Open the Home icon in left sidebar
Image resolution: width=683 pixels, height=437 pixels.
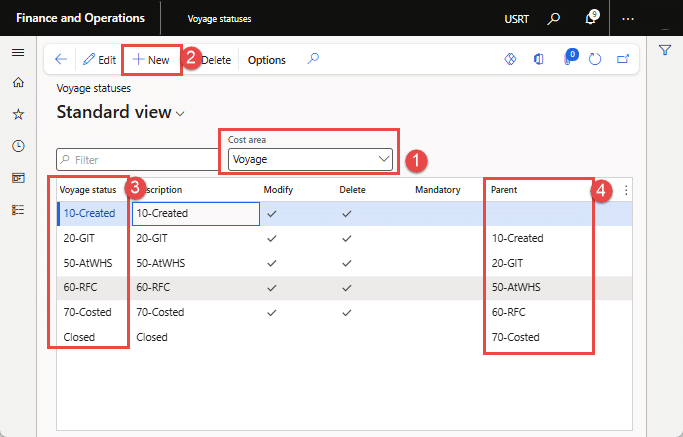tap(18, 83)
